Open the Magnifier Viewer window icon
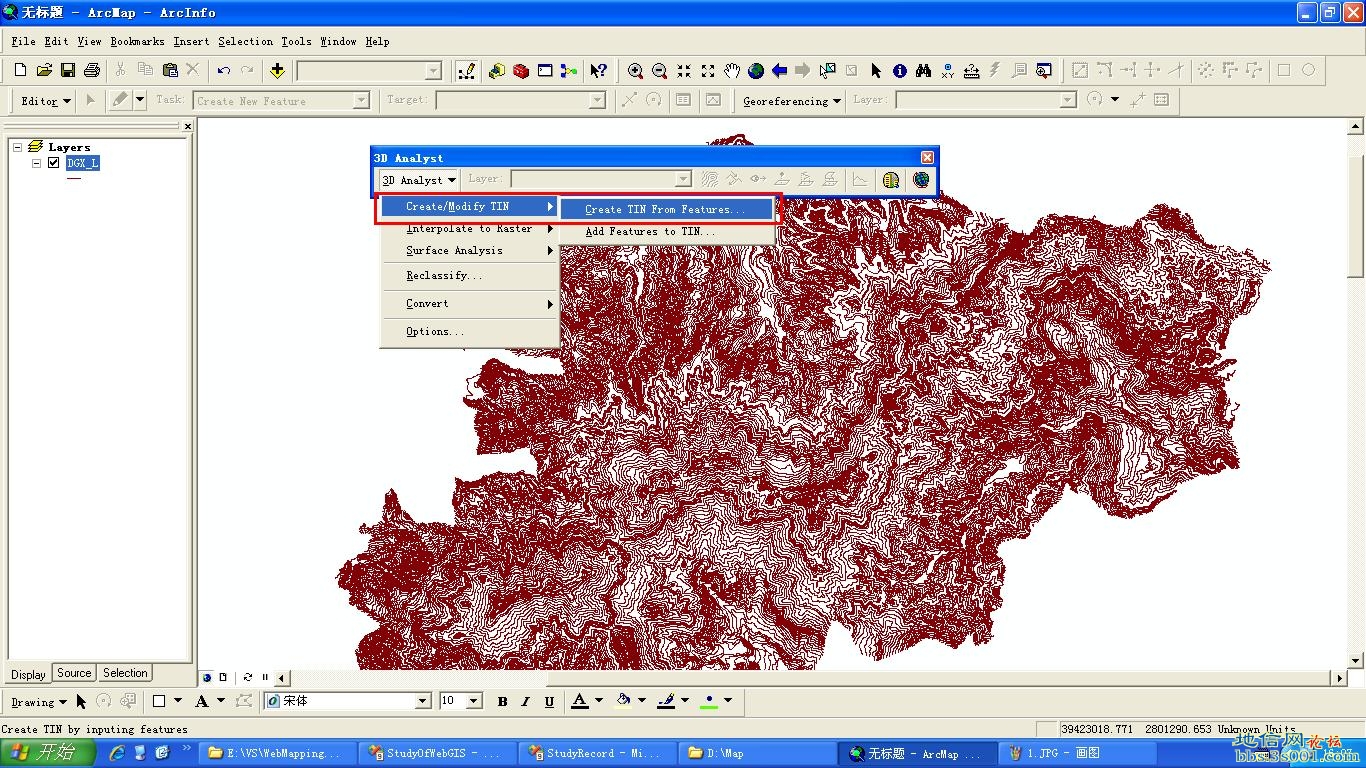Screen dimensions: 1366x768 pyautogui.click(x=1044, y=70)
